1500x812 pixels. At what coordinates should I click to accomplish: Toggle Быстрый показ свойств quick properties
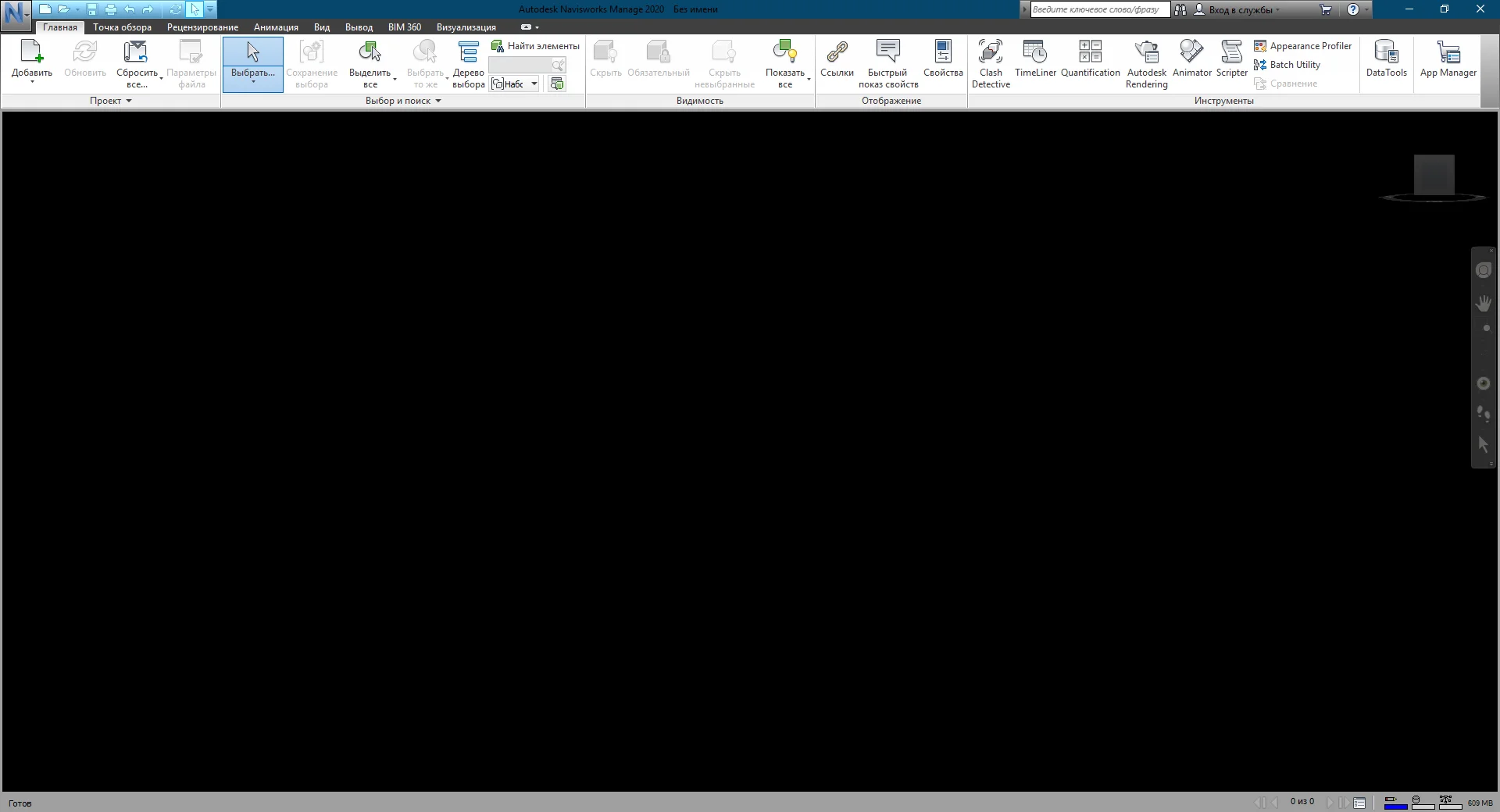pos(888,62)
